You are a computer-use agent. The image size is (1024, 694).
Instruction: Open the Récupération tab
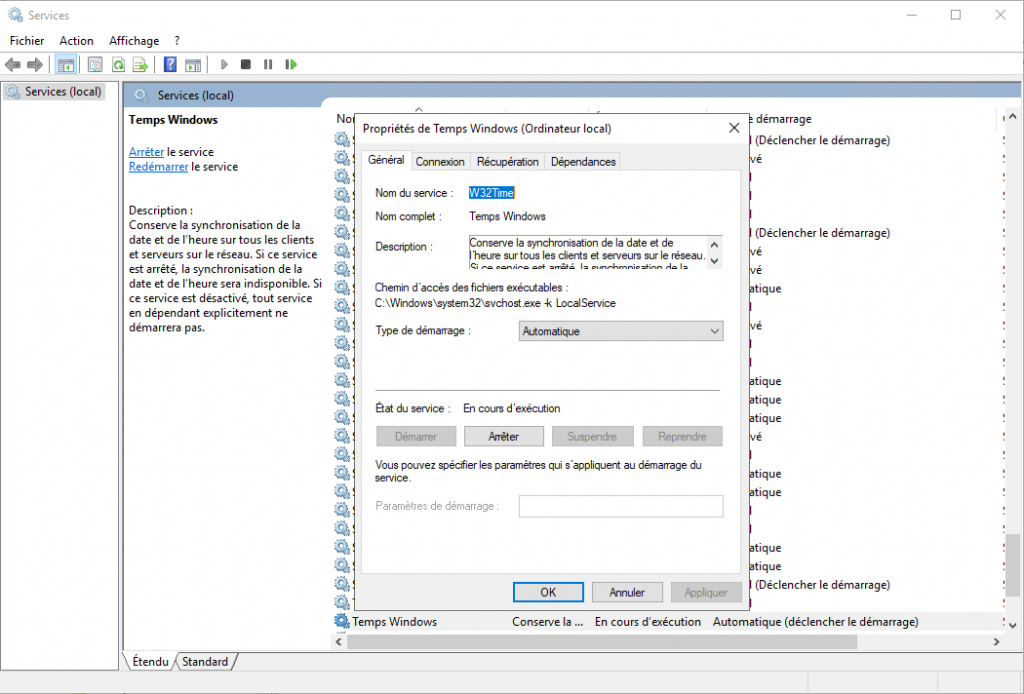[507, 162]
